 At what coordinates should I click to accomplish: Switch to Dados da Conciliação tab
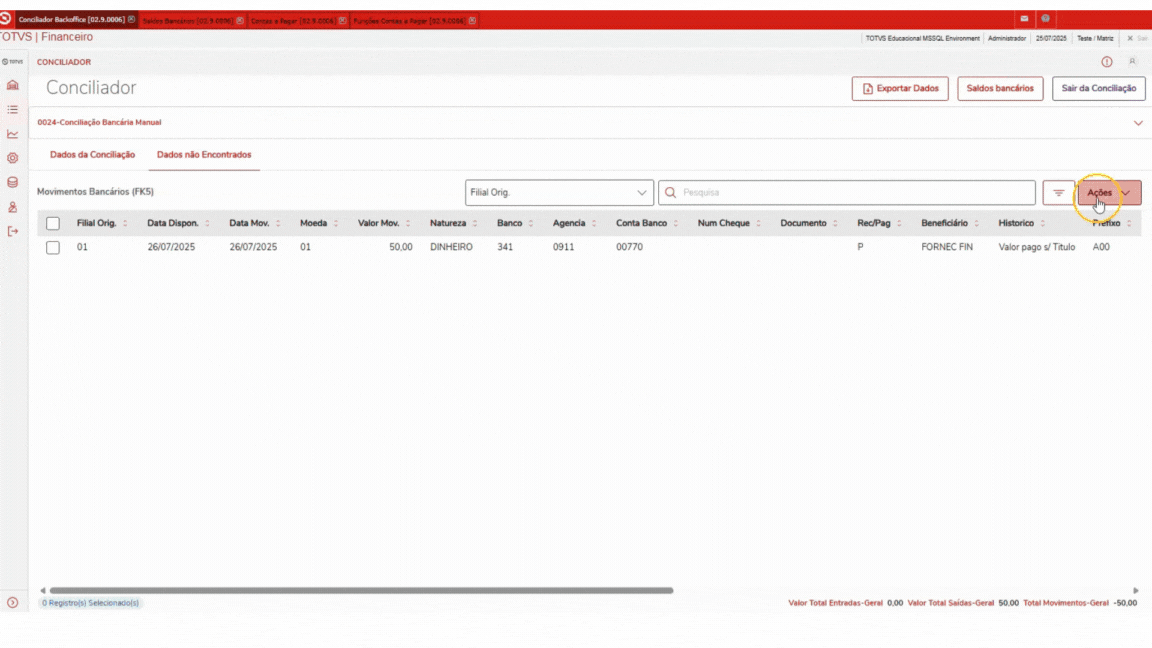pyautogui.click(x=93, y=155)
